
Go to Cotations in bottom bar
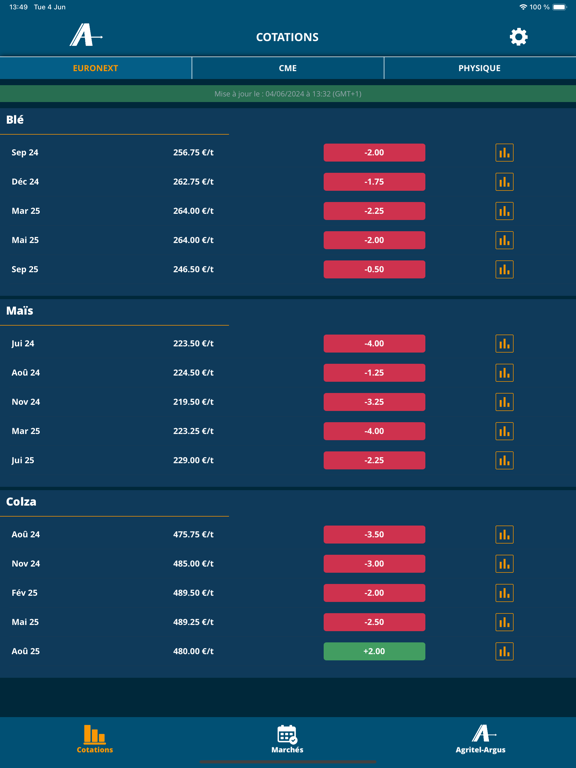coord(95,739)
